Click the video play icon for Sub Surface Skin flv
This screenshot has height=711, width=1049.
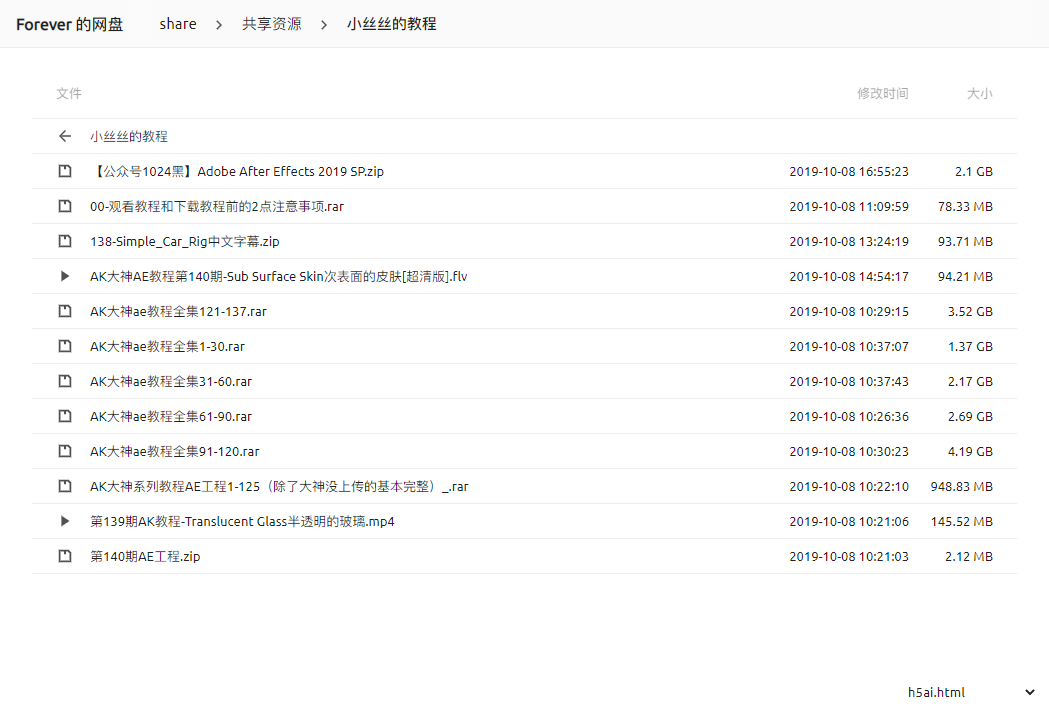(65, 276)
